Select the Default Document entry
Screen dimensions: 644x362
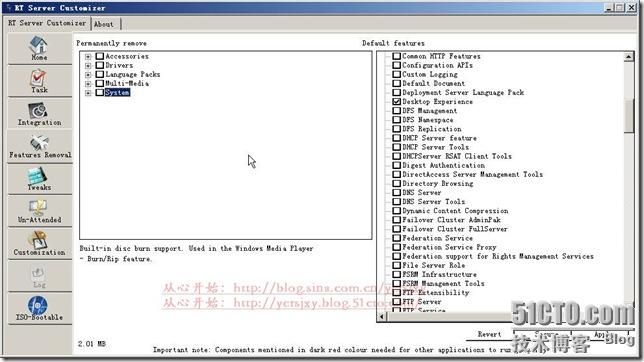(x=433, y=83)
